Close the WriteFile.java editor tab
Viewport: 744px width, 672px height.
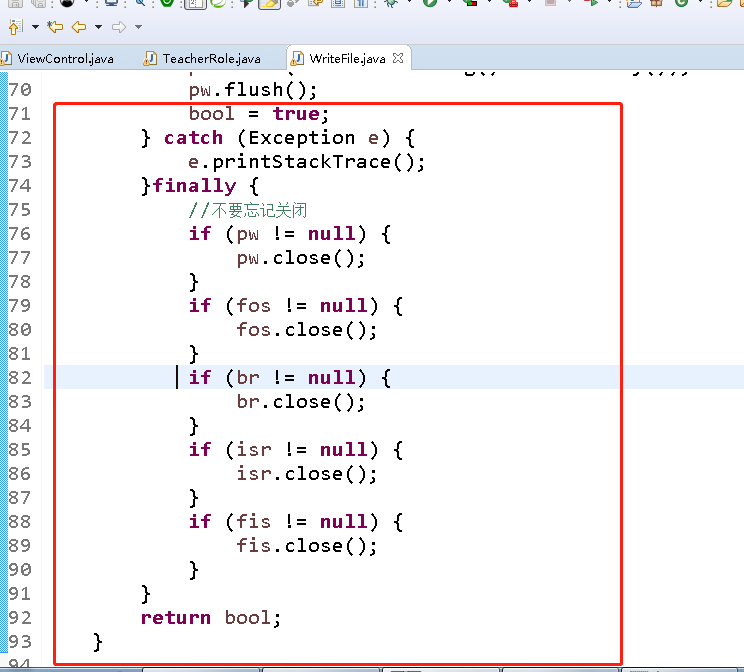pyautogui.click(x=398, y=58)
